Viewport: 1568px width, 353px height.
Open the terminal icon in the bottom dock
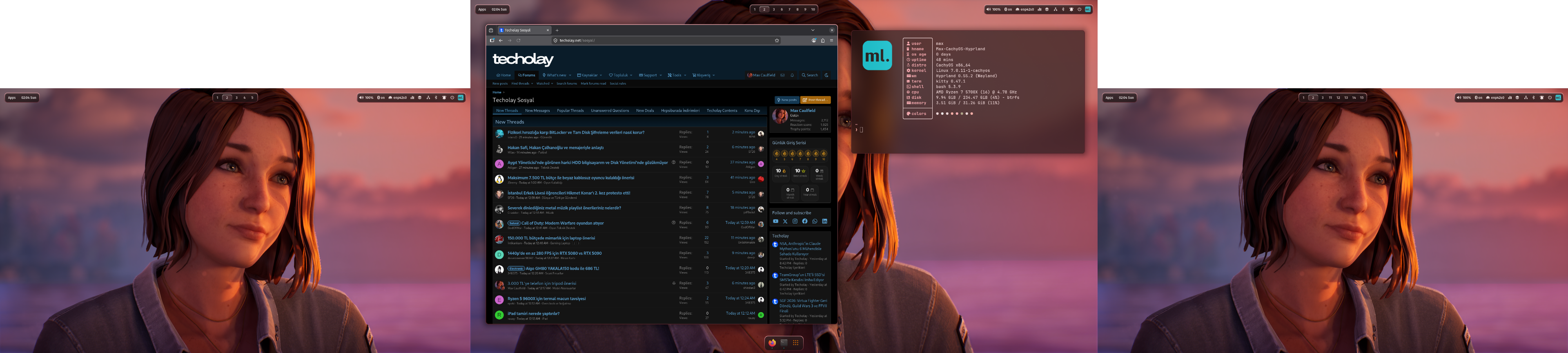(x=784, y=343)
